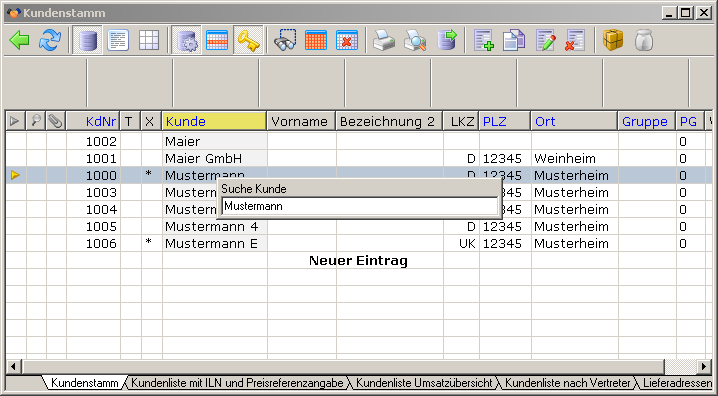Screen dimensions: 718x396
Task: Open search with binoculars icon
Action: click(x=285, y=40)
